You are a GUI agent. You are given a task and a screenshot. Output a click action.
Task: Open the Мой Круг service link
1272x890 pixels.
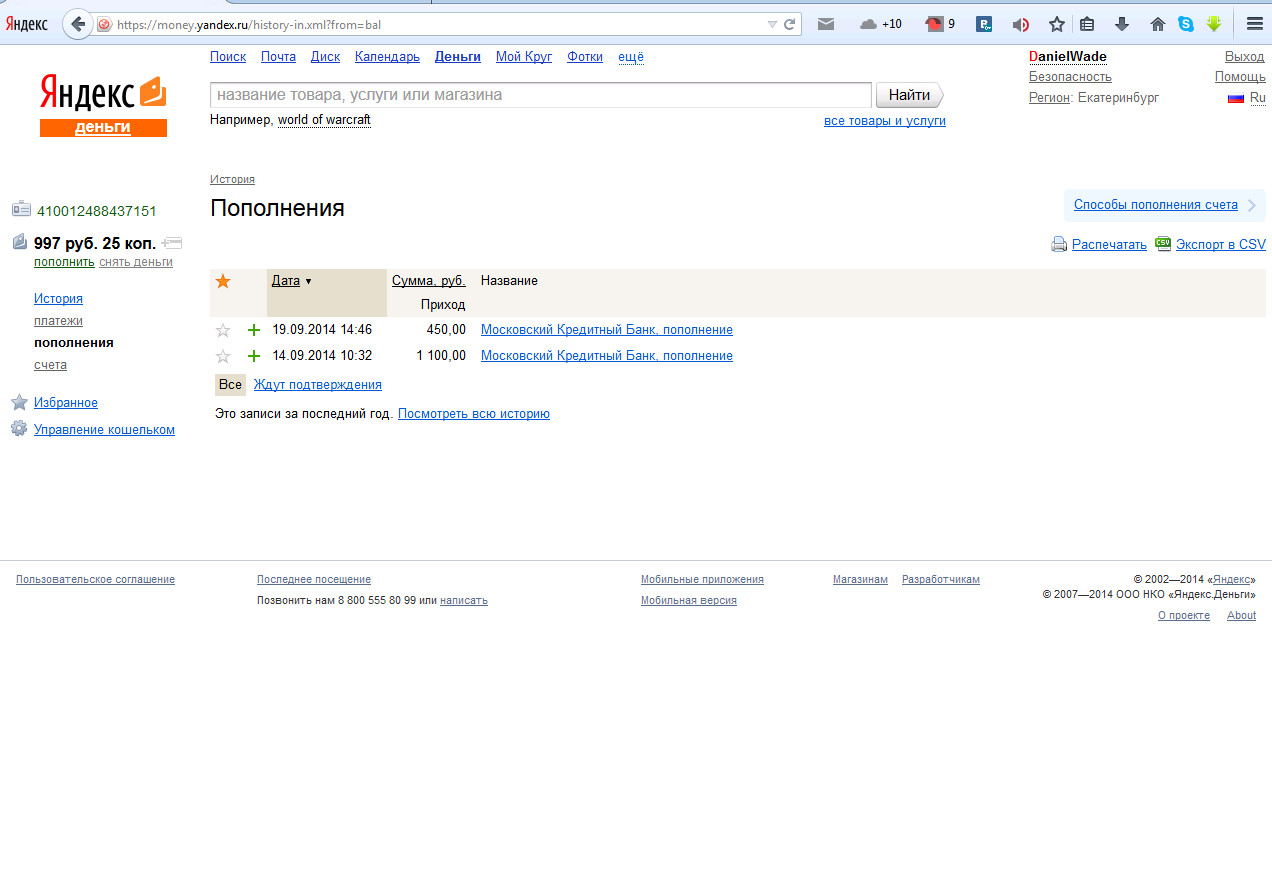(x=524, y=57)
